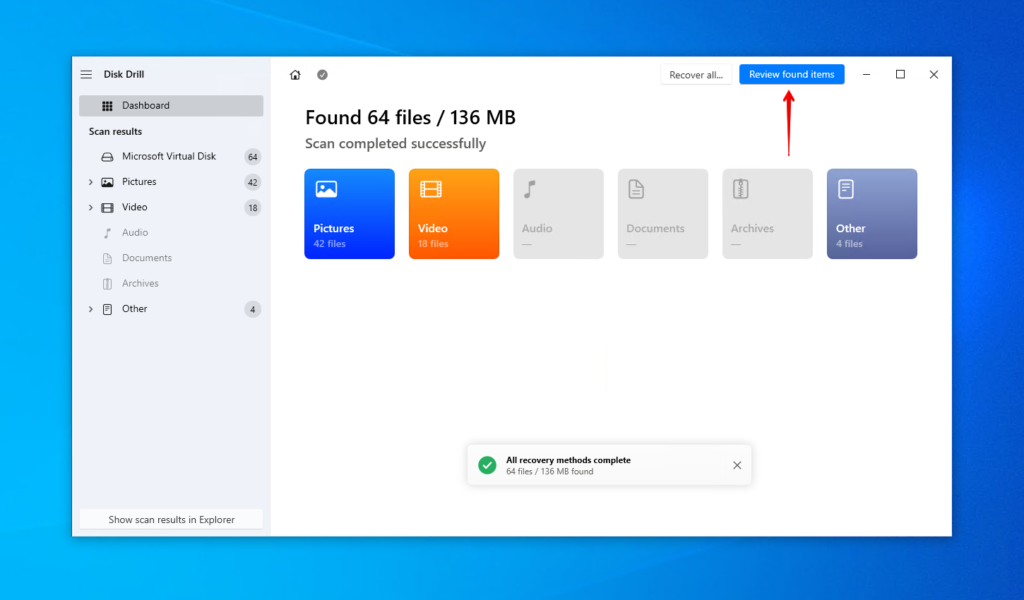The image size is (1024, 600).
Task: Click the Other file icon in the sidebar
Action: coord(107,308)
